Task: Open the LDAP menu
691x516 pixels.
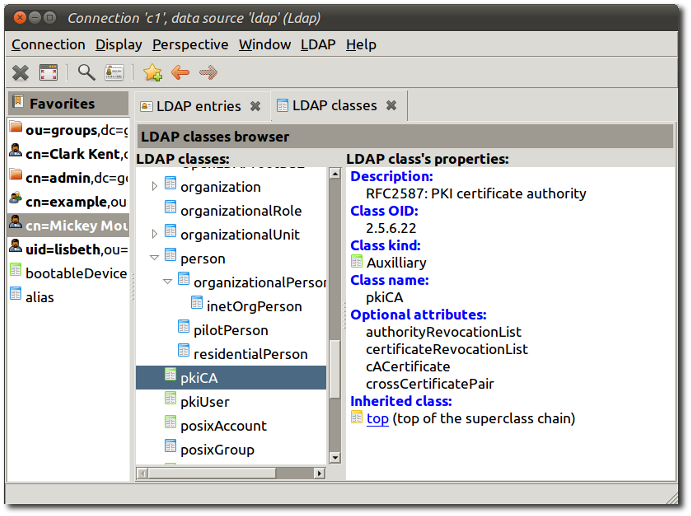Action: (318, 44)
